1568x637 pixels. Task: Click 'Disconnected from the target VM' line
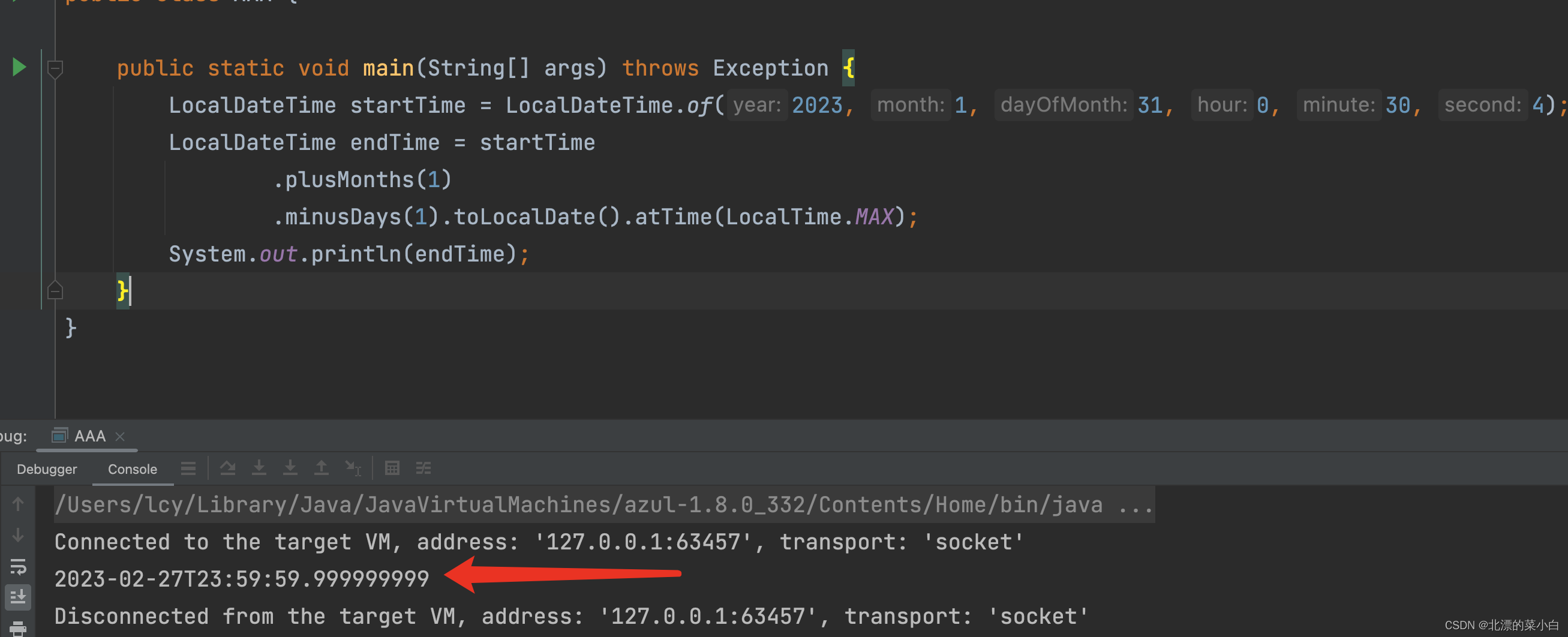tap(571, 617)
